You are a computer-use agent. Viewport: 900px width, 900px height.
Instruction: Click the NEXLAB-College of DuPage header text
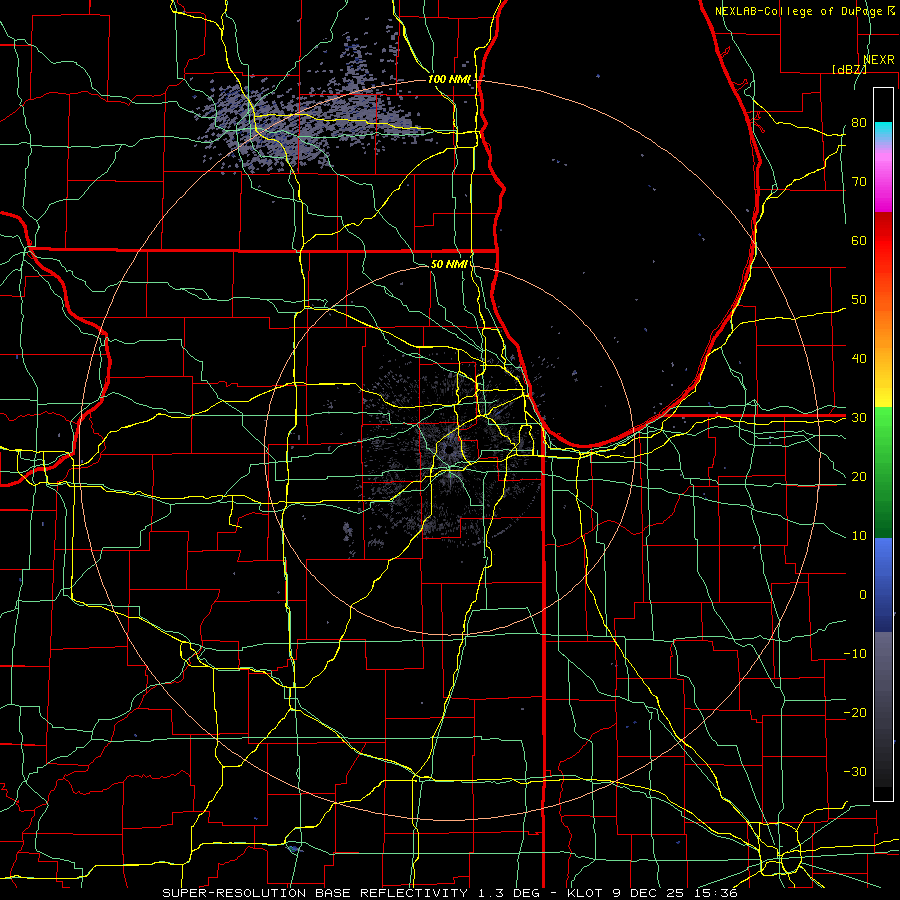800,11
